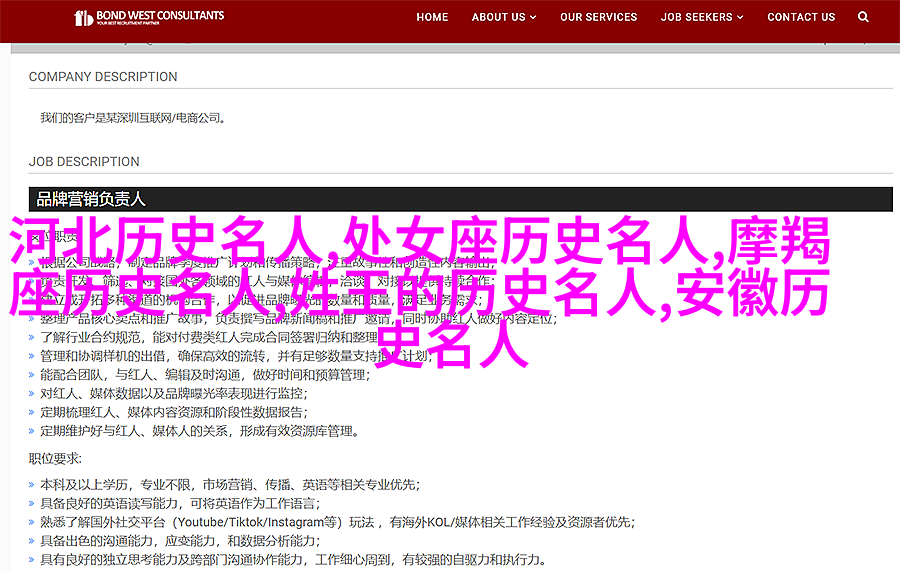Click the Bond West Consultants logo icon
Image resolution: width=900 pixels, height=572 pixels.
coord(85,18)
